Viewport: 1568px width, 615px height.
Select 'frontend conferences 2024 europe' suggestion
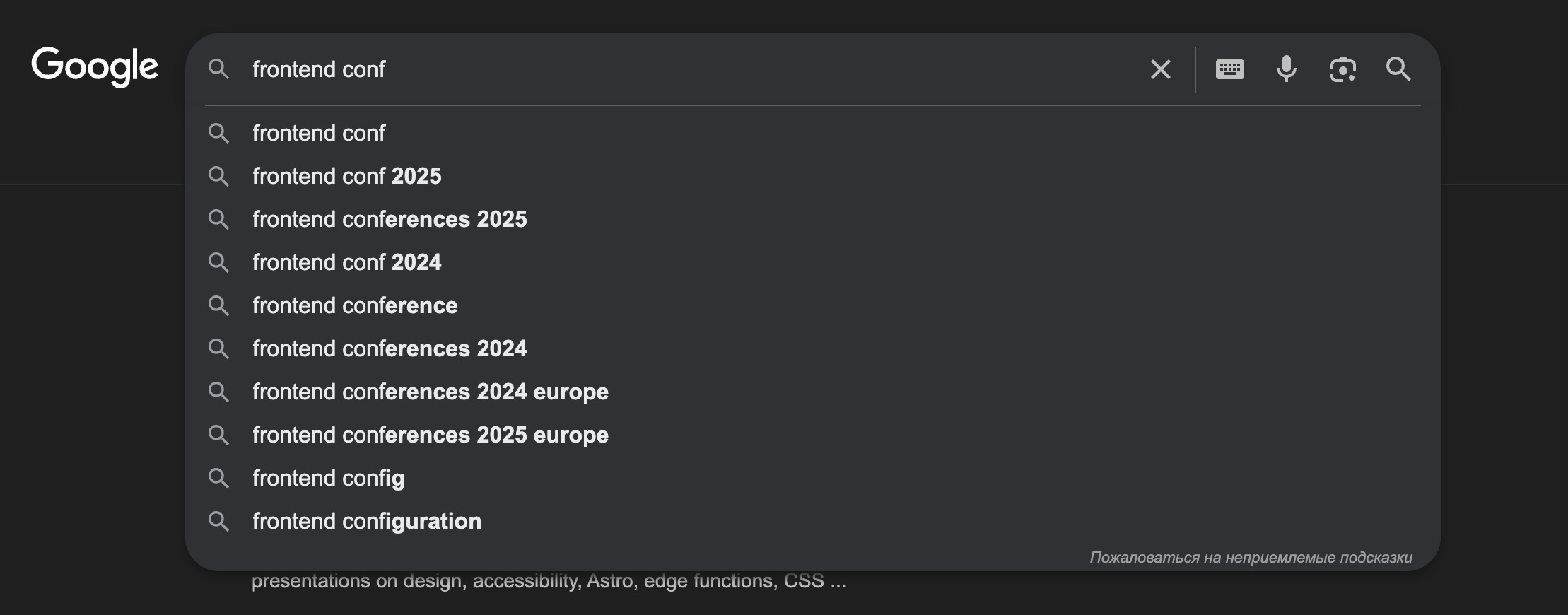click(431, 392)
